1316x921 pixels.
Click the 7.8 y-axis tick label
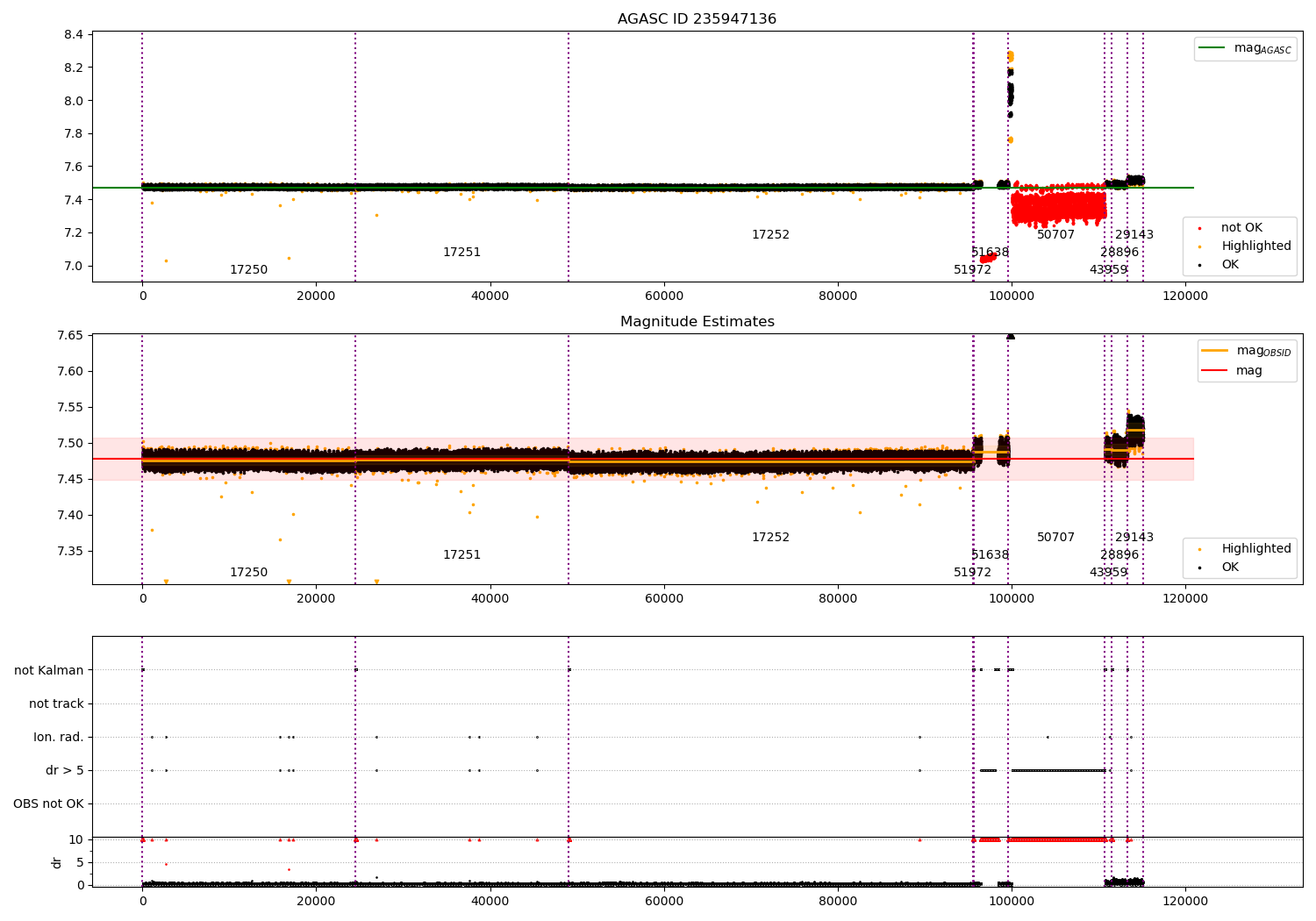75,134
